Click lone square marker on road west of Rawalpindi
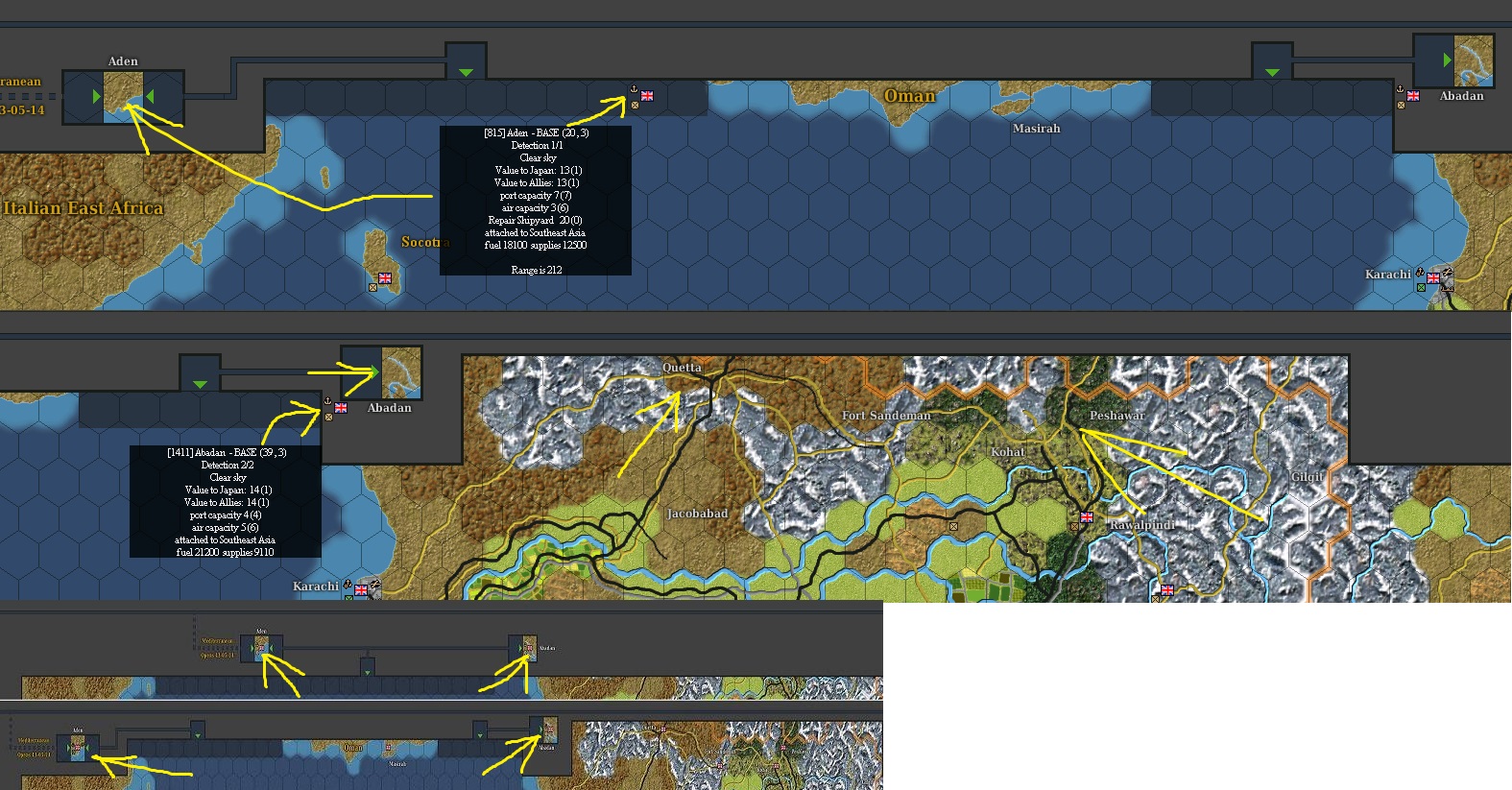The width and height of the screenshot is (1512, 790). (953, 526)
